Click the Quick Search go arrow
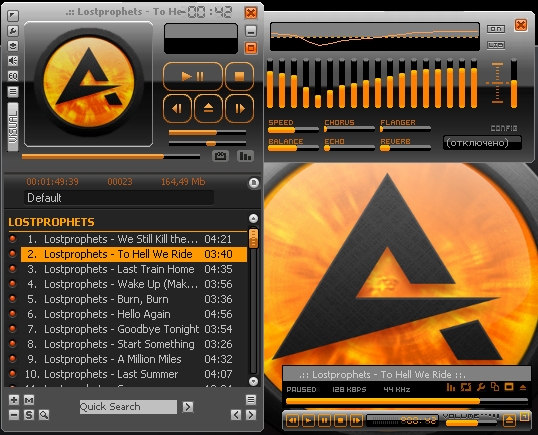The width and height of the screenshot is (538, 435). pyautogui.click(x=188, y=407)
